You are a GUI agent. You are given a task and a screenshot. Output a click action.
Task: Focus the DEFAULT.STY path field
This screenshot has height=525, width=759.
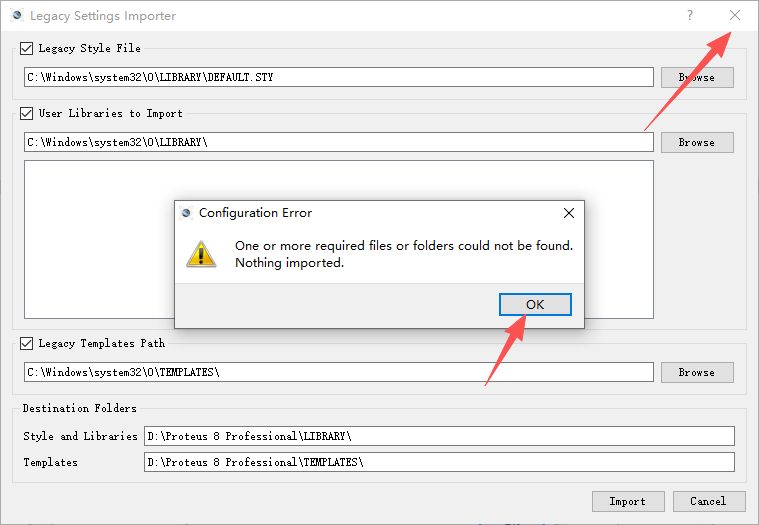click(339, 77)
